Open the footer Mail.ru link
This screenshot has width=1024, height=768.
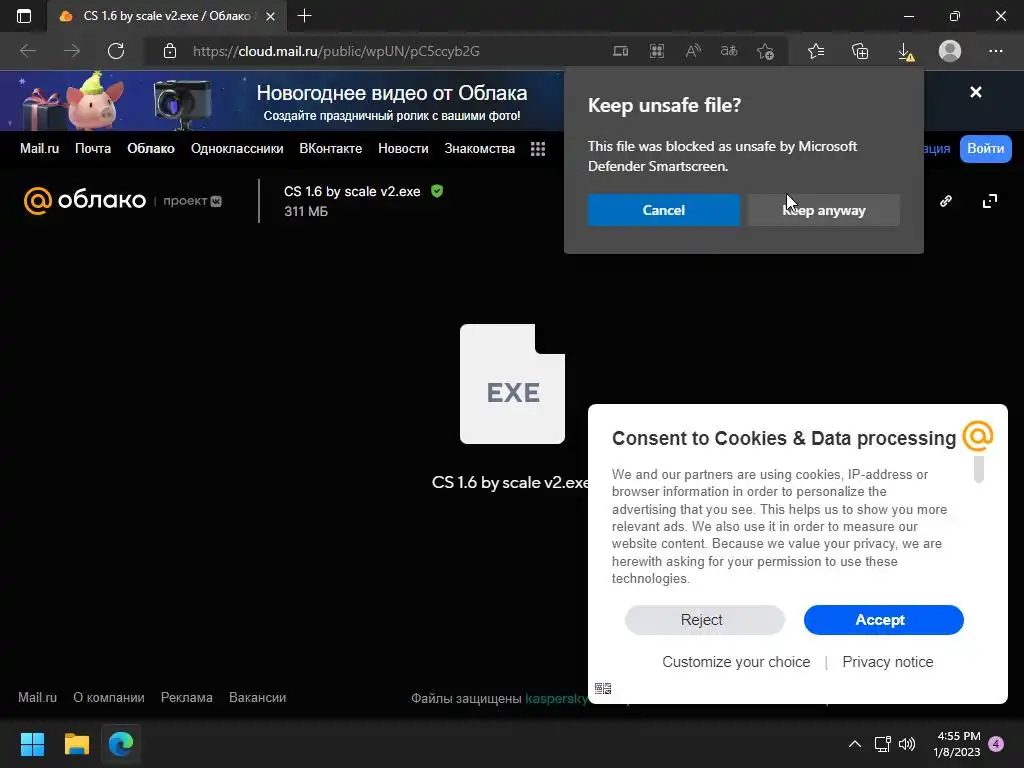(x=37, y=697)
